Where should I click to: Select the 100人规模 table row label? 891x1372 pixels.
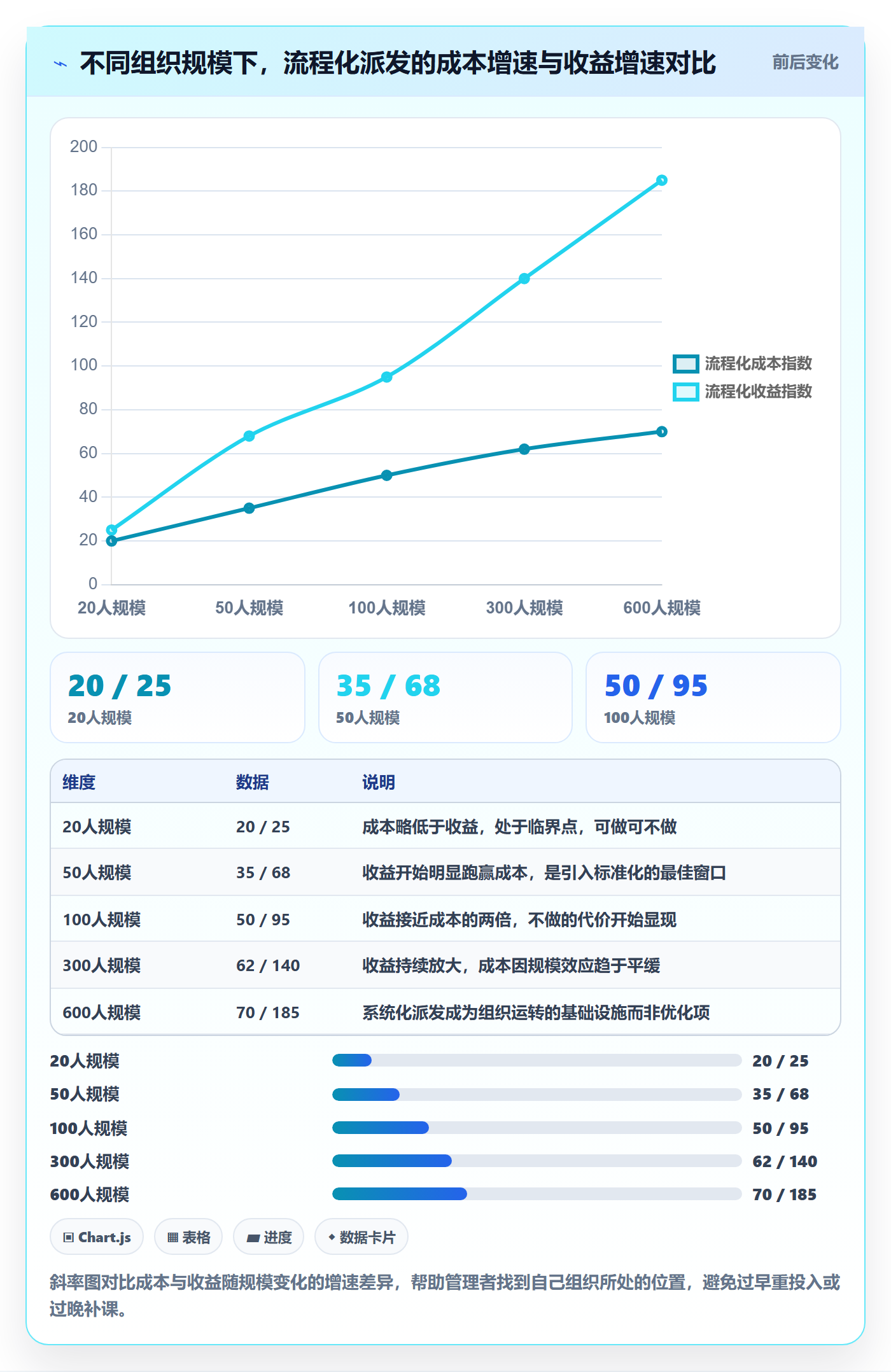pos(101,920)
